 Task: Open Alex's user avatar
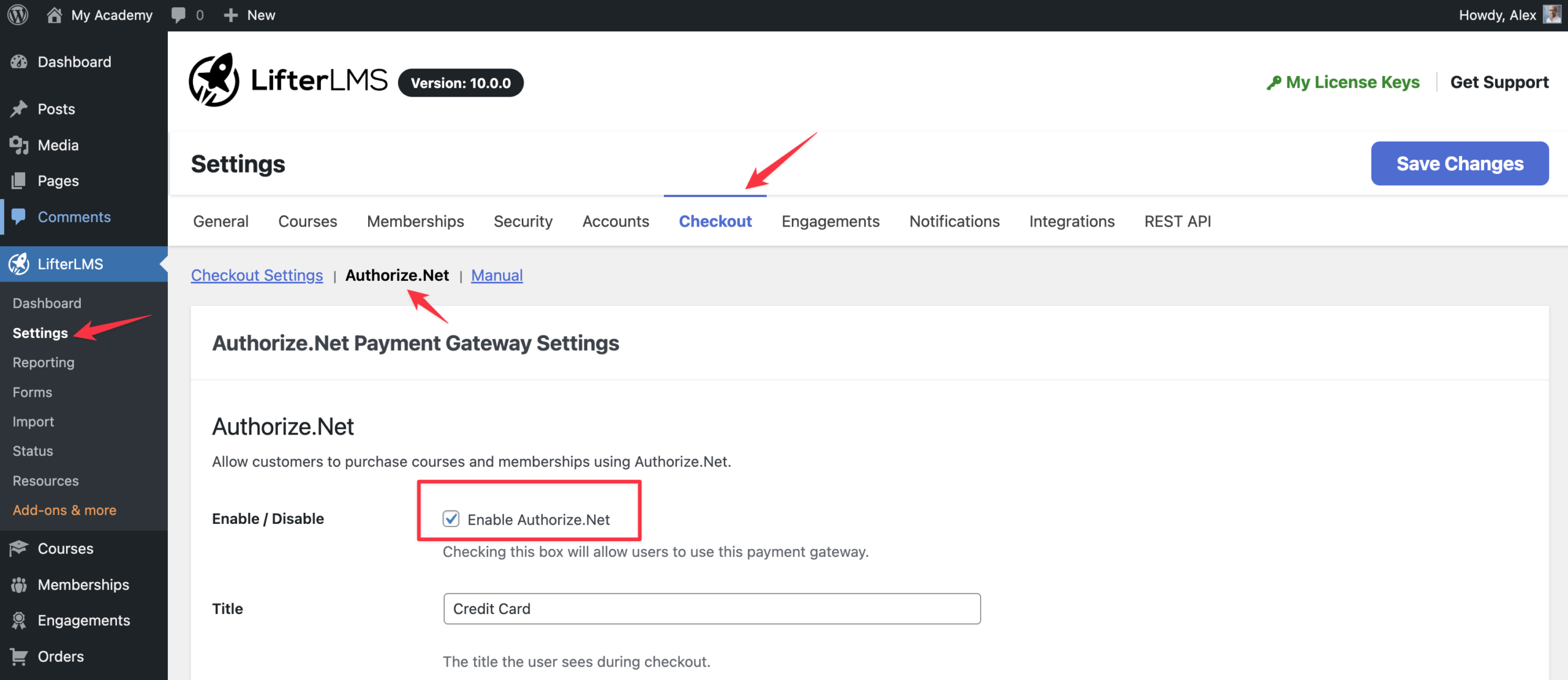[1552, 15]
